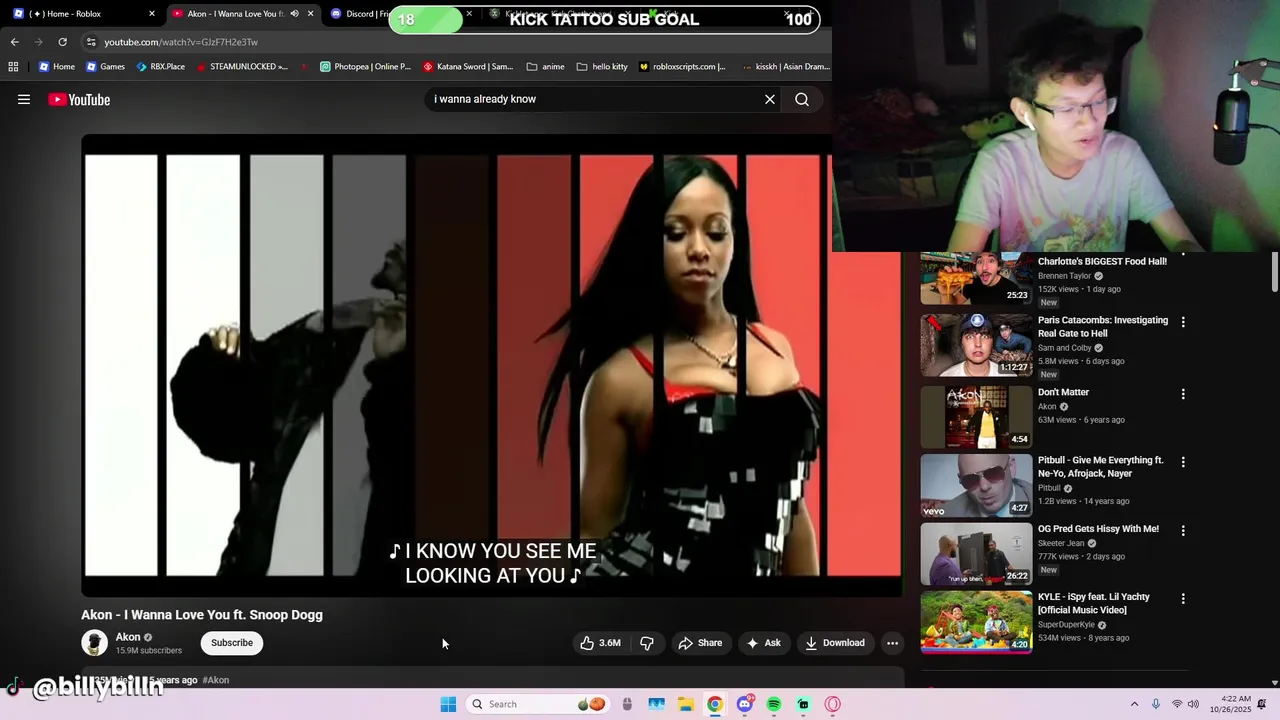Open options for Don't Matter video

click(1183, 394)
